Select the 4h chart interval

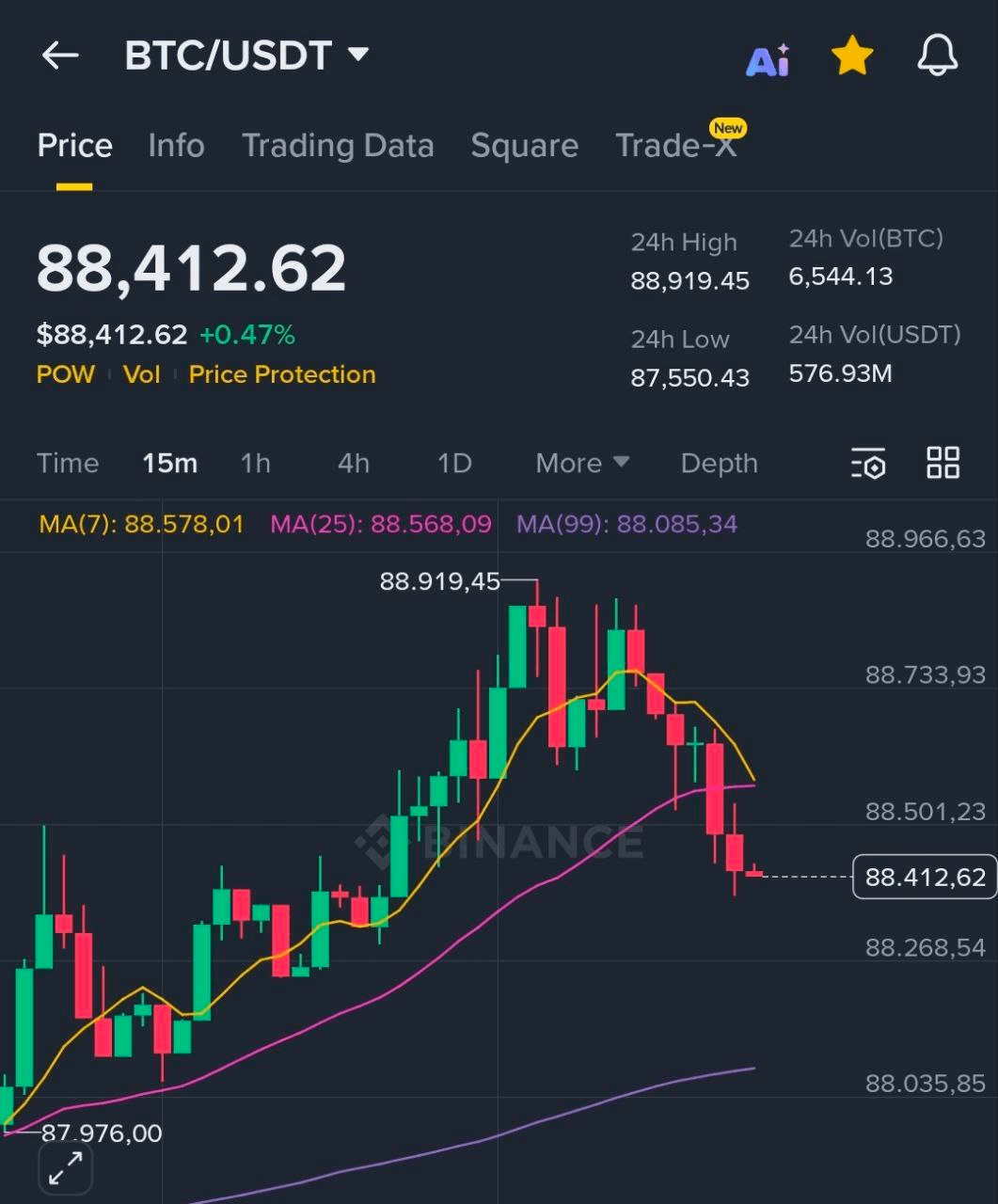[x=354, y=463]
